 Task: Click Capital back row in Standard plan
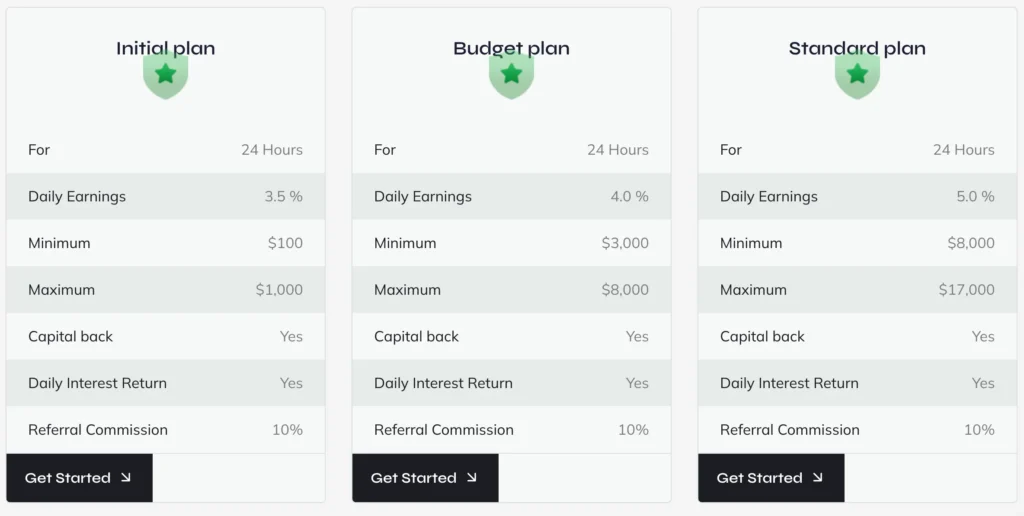coord(762,337)
